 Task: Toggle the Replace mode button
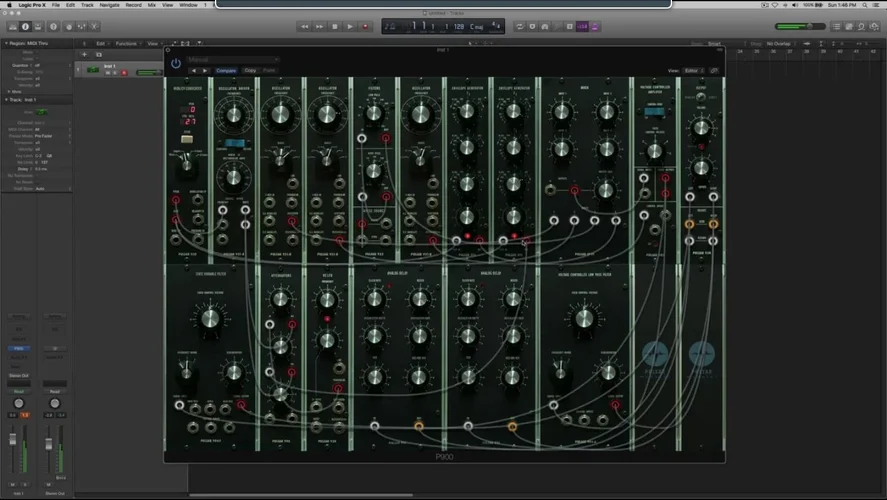[x=532, y=27]
